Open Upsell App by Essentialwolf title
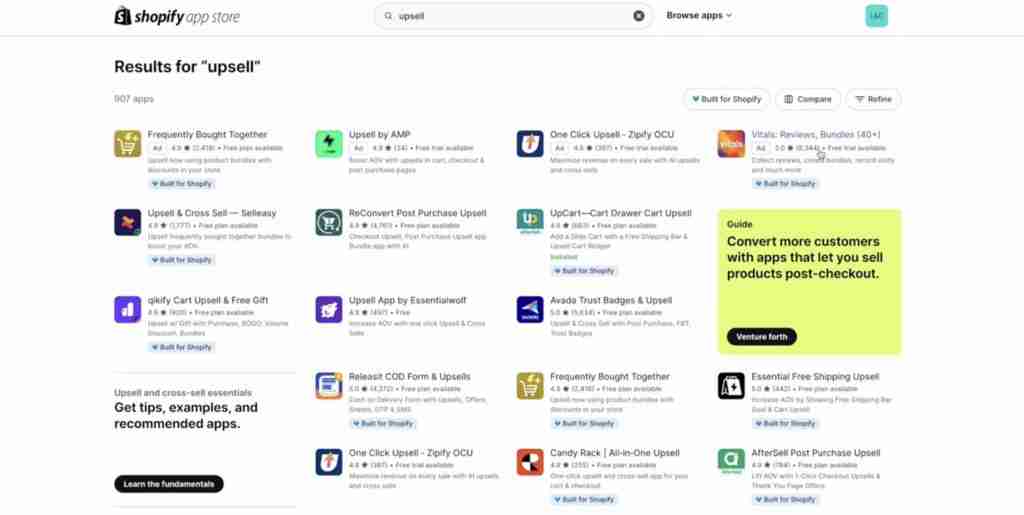The width and height of the screenshot is (1024, 515). [408, 300]
